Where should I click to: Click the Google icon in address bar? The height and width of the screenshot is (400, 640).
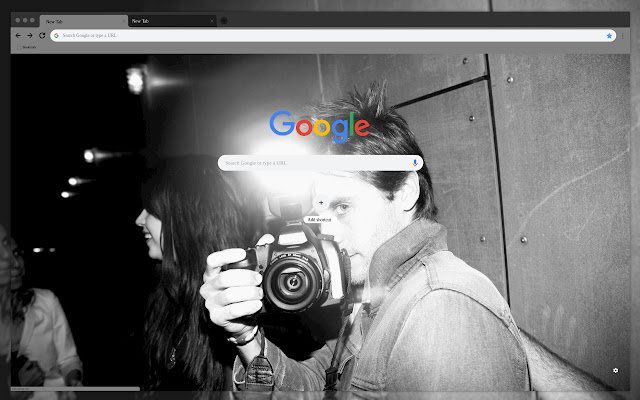pos(56,36)
